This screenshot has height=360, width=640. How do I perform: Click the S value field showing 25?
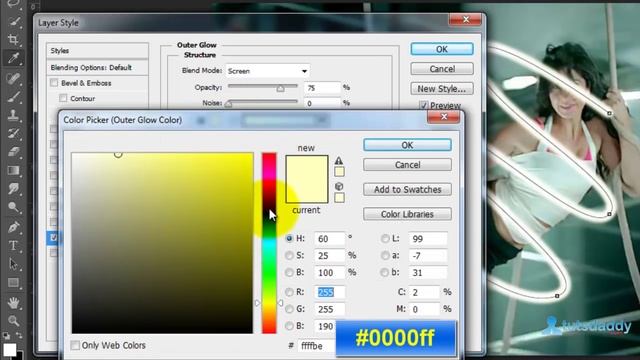coord(330,256)
